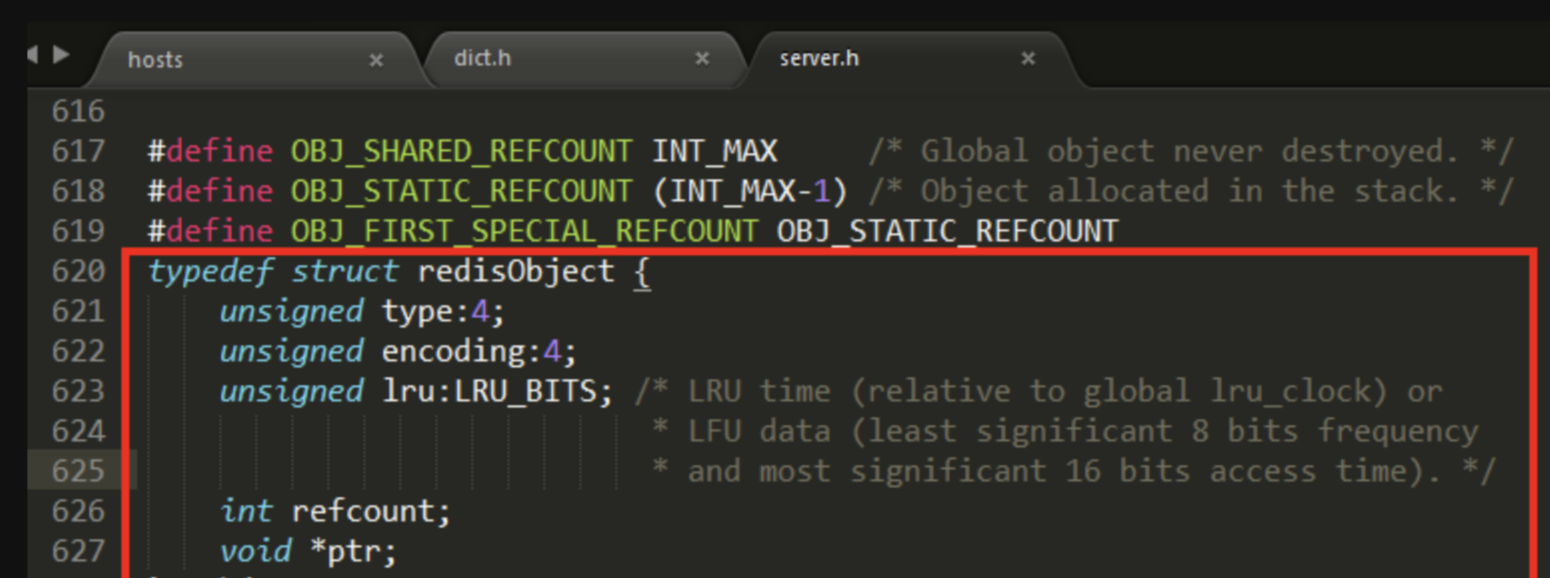
Task: Click the encoding:4 field
Action: point(479,352)
